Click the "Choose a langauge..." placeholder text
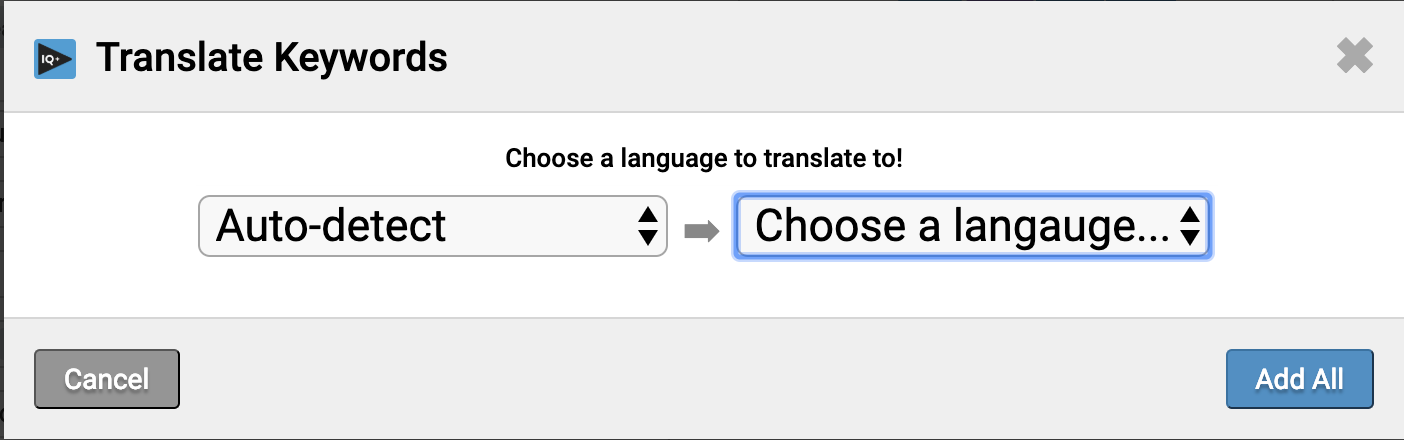This screenshot has height=440, width=1404. 962,227
